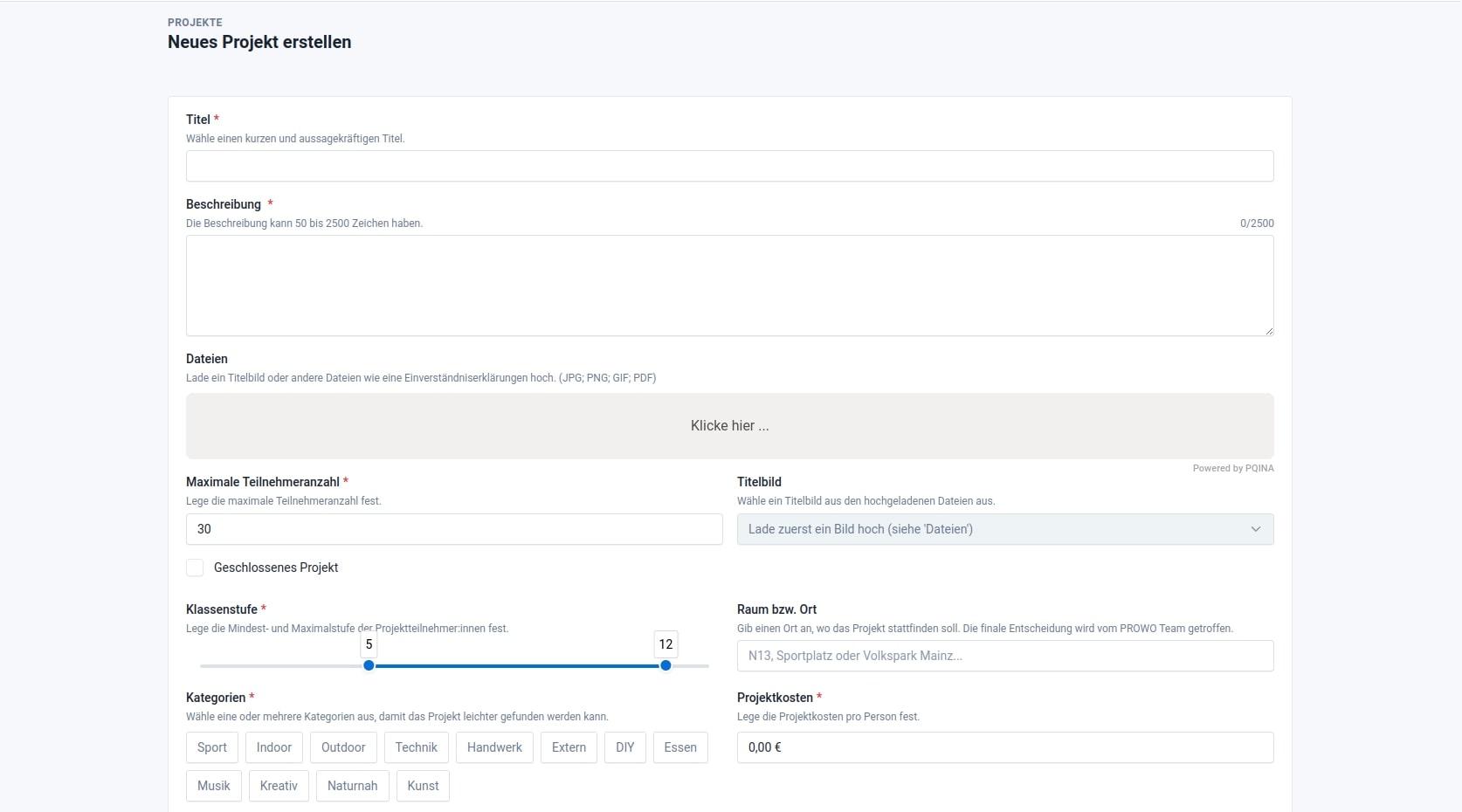The width and height of the screenshot is (1462, 812).
Task: Toggle the Musik category
Action: [214, 786]
